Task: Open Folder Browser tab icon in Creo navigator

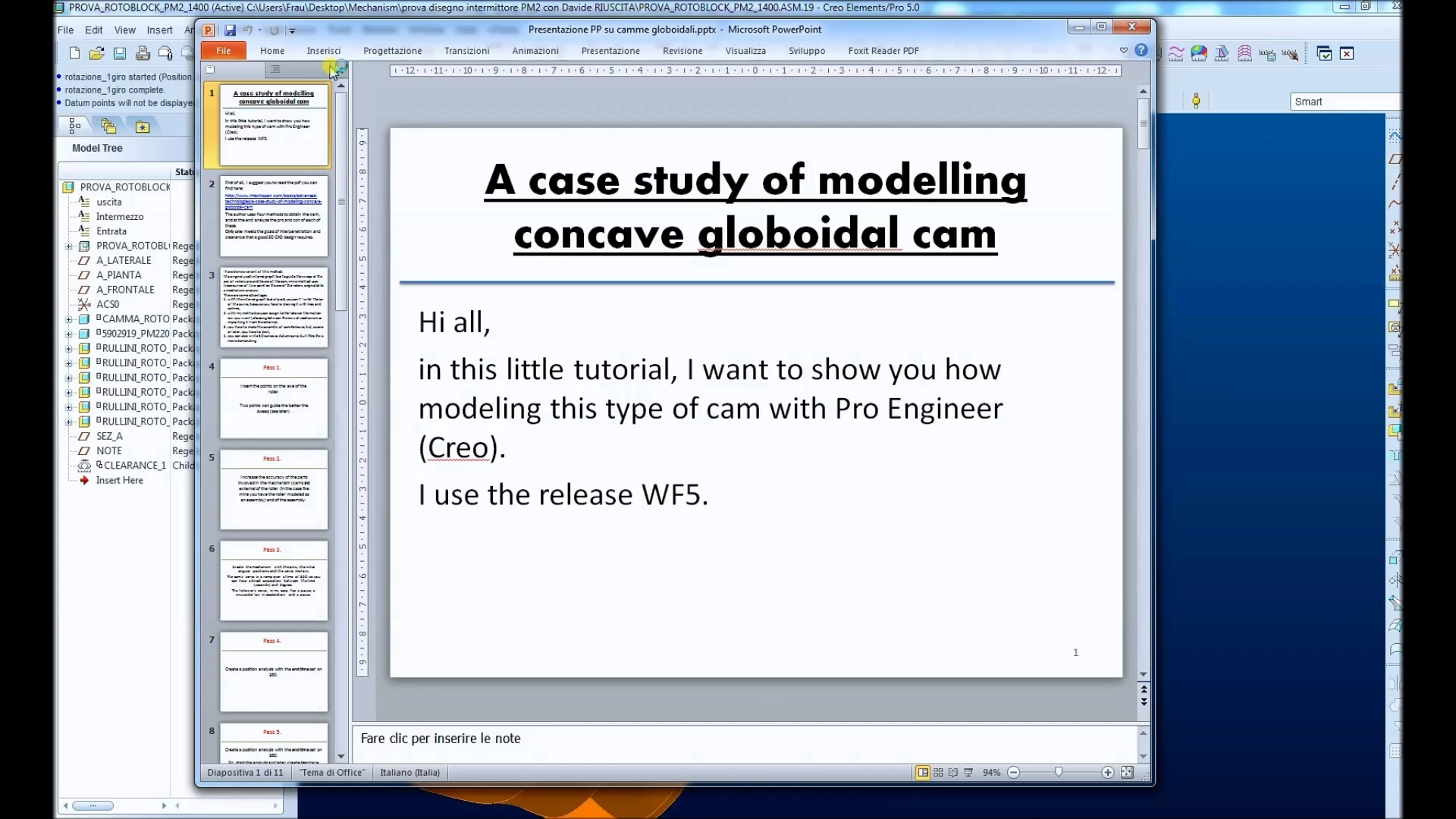Action: pos(108,126)
